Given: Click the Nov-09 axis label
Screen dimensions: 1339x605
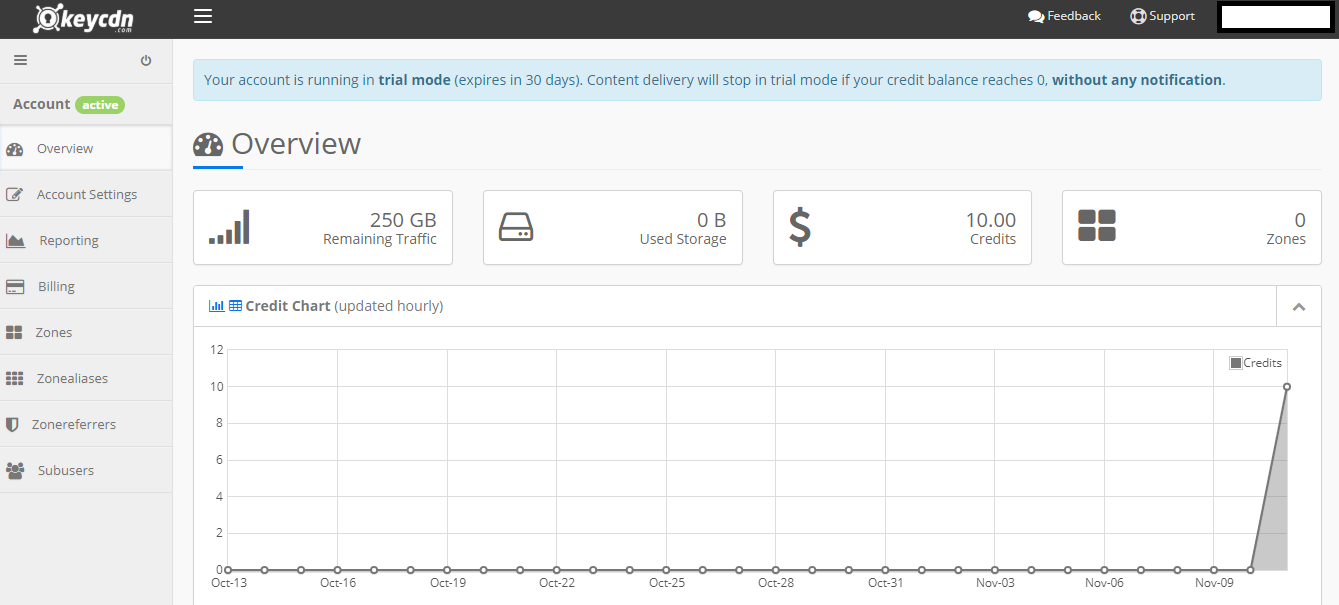Looking at the screenshot, I should pyautogui.click(x=1213, y=583).
